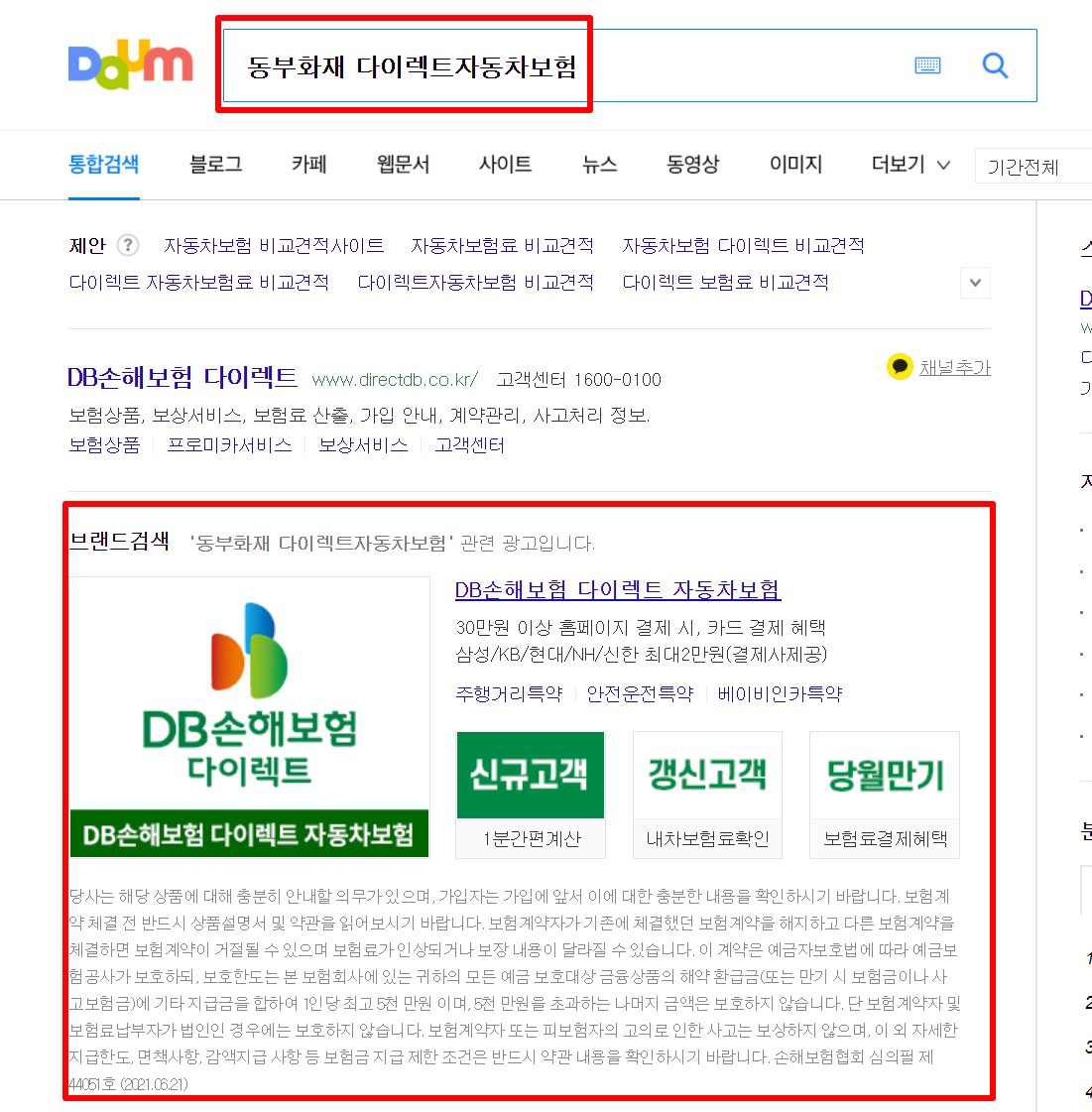1092x1112 pixels.
Task: Go to the 뉴스 tab
Action: point(599,165)
